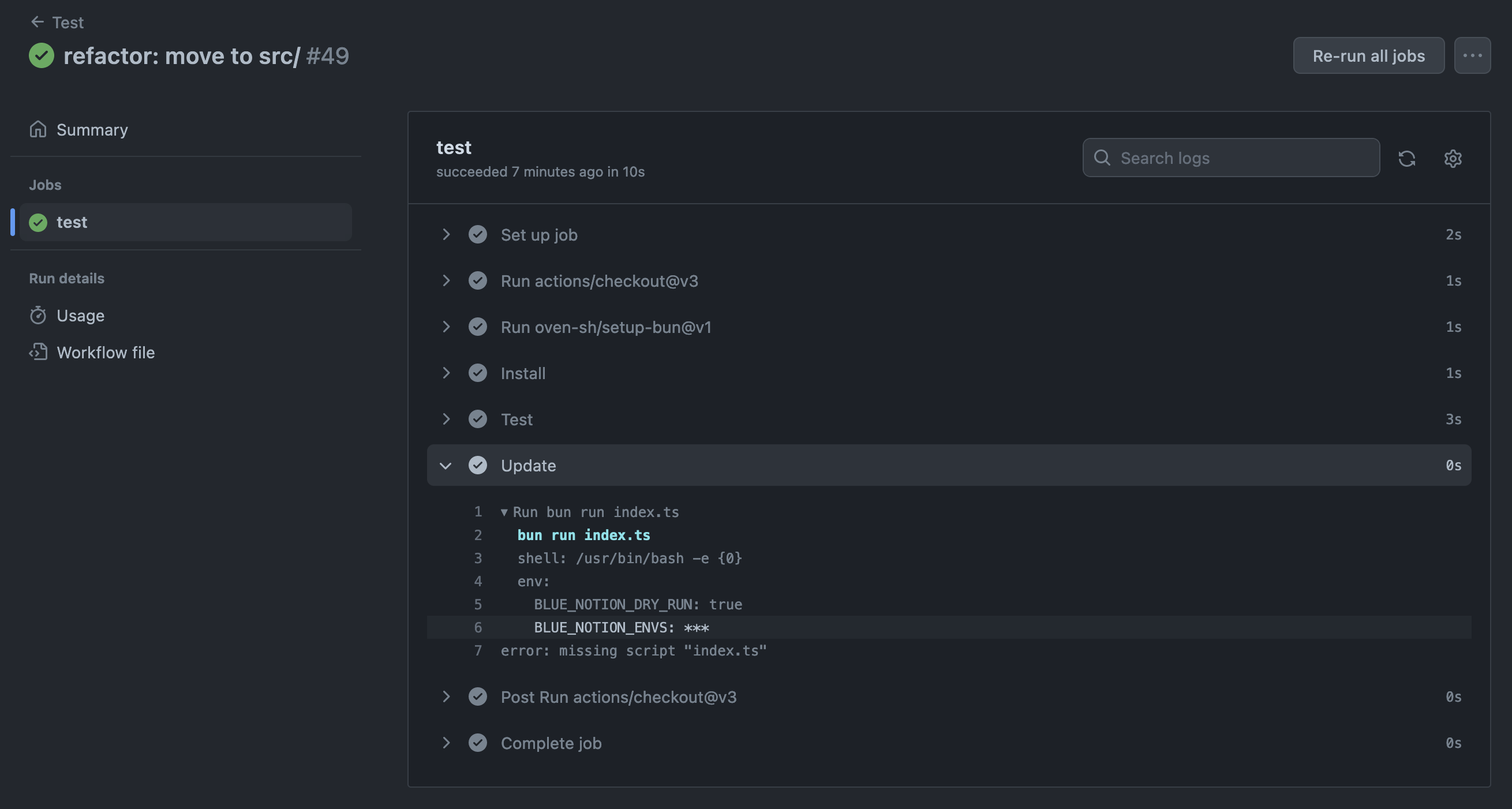The image size is (1512, 809).
Task: Open the Summary page
Action: 92,129
